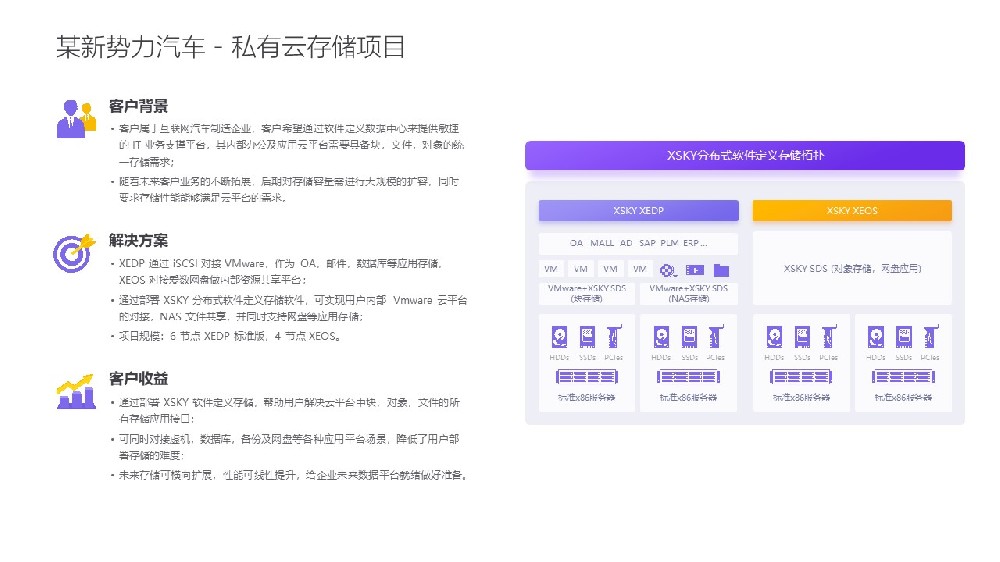
Task: Select the purple folder icon in the XEDP panel
Action: tap(721, 270)
